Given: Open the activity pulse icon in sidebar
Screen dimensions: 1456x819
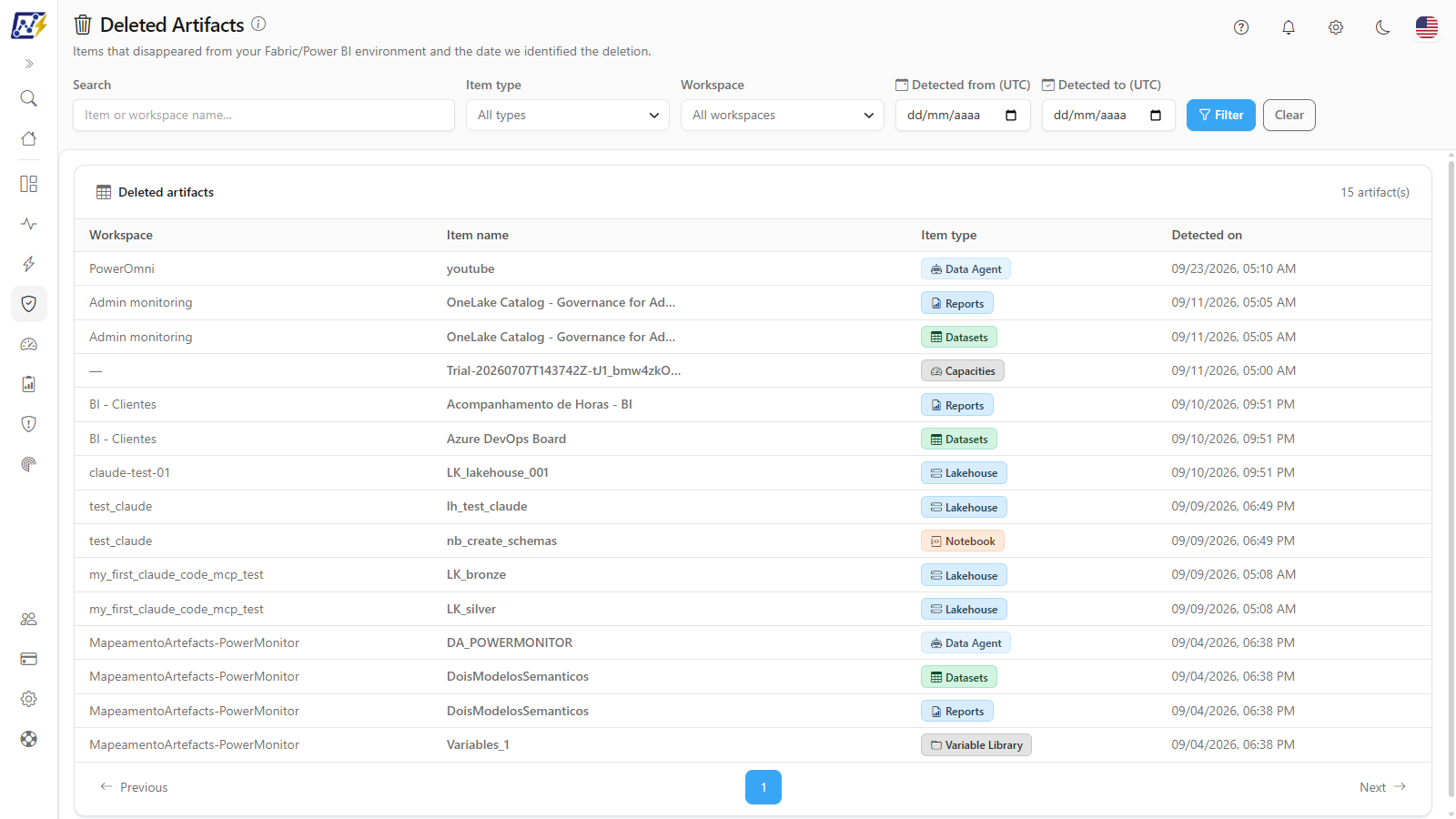Looking at the screenshot, I should click(29, 224).
